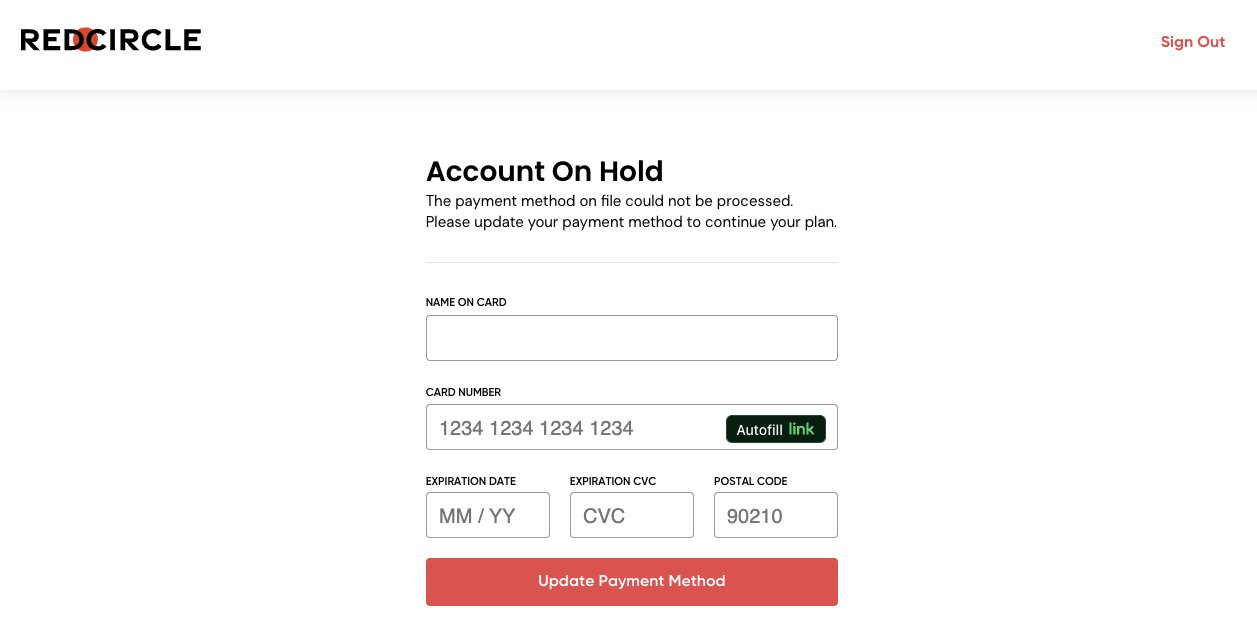The width and height of the screenshot is (1257, 617).
Task: Click the EXPIRATION CVC label
Action: [613, 481]
